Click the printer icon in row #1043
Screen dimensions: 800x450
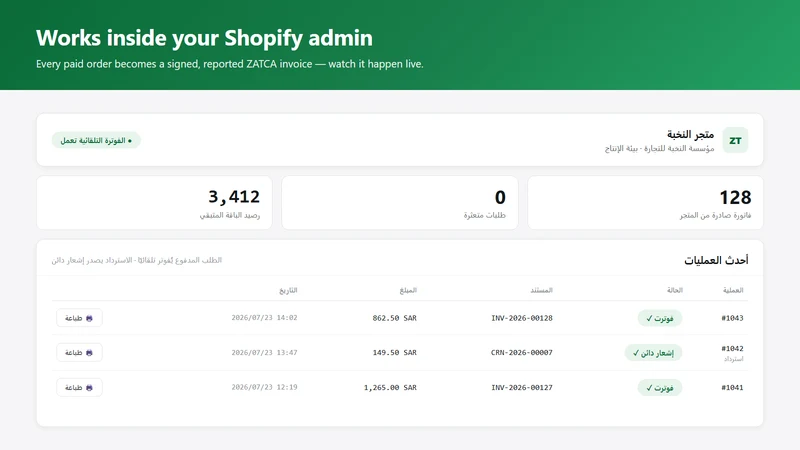[89, 318]
